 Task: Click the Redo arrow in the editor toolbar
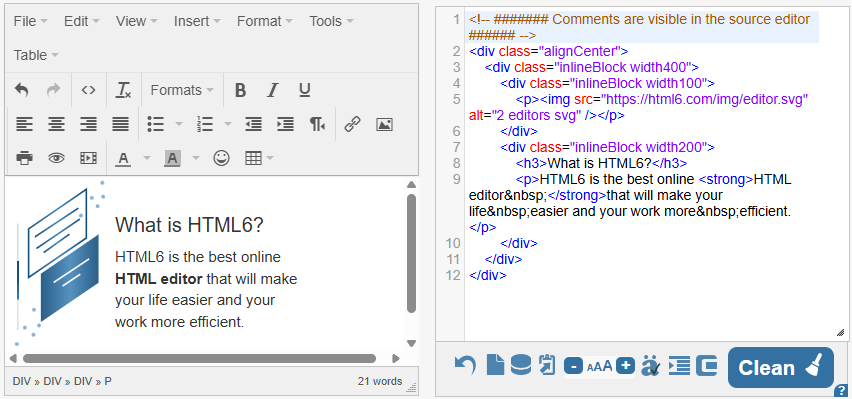point(53,90)
